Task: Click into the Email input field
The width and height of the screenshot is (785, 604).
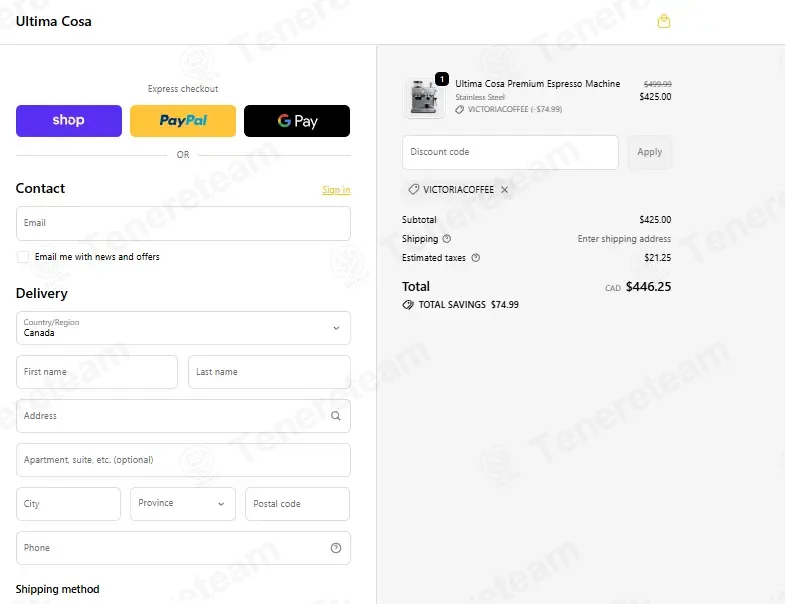Action: (x=183, y=223)
